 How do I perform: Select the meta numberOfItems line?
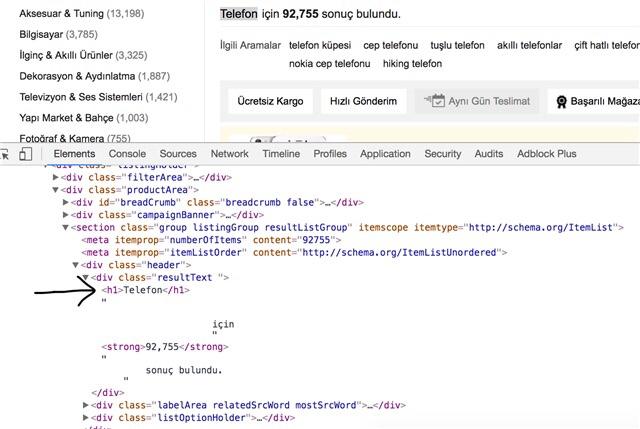pos(211,240)
